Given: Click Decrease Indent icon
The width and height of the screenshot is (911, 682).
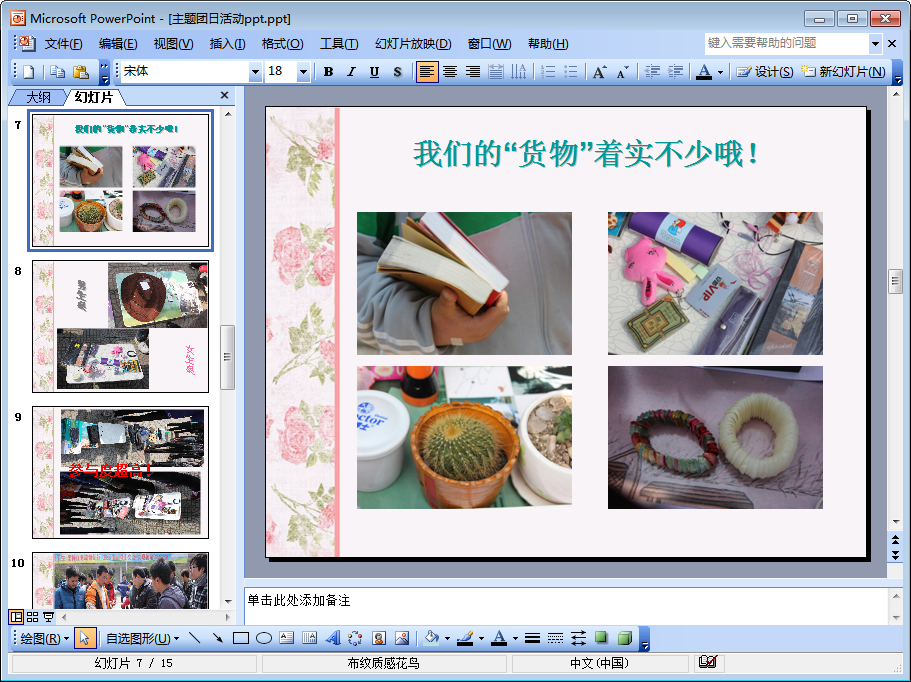Looking at the screenshot, I should pos(652,71).
